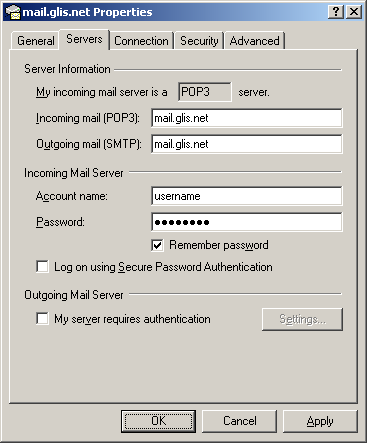Select the Servers tab
Viewport: 367px width, 443px height.
[84, 39]
